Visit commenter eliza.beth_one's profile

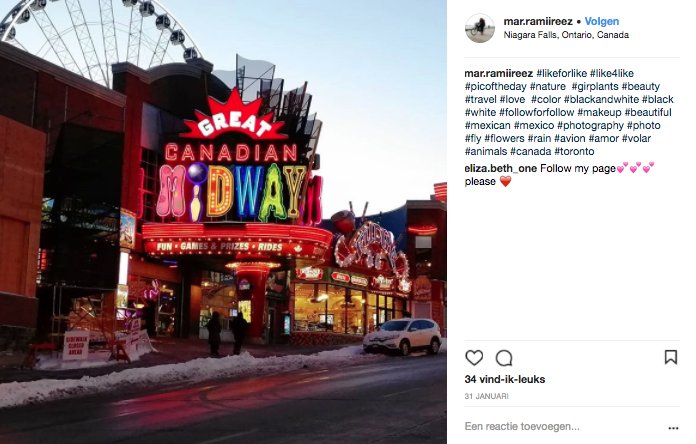point(501,168)
